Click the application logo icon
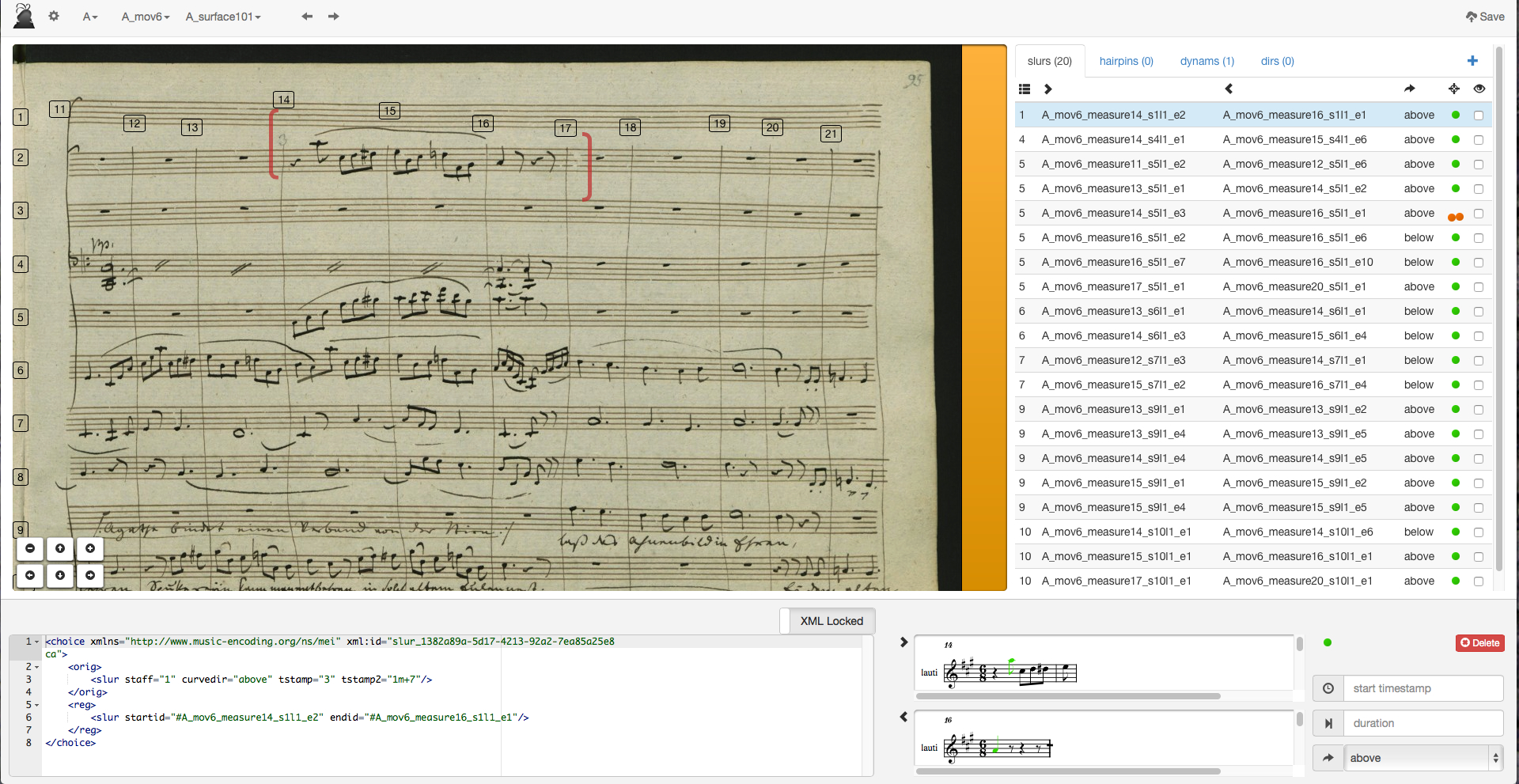The width and height of the screenshot is (1519, 784). 25,16
